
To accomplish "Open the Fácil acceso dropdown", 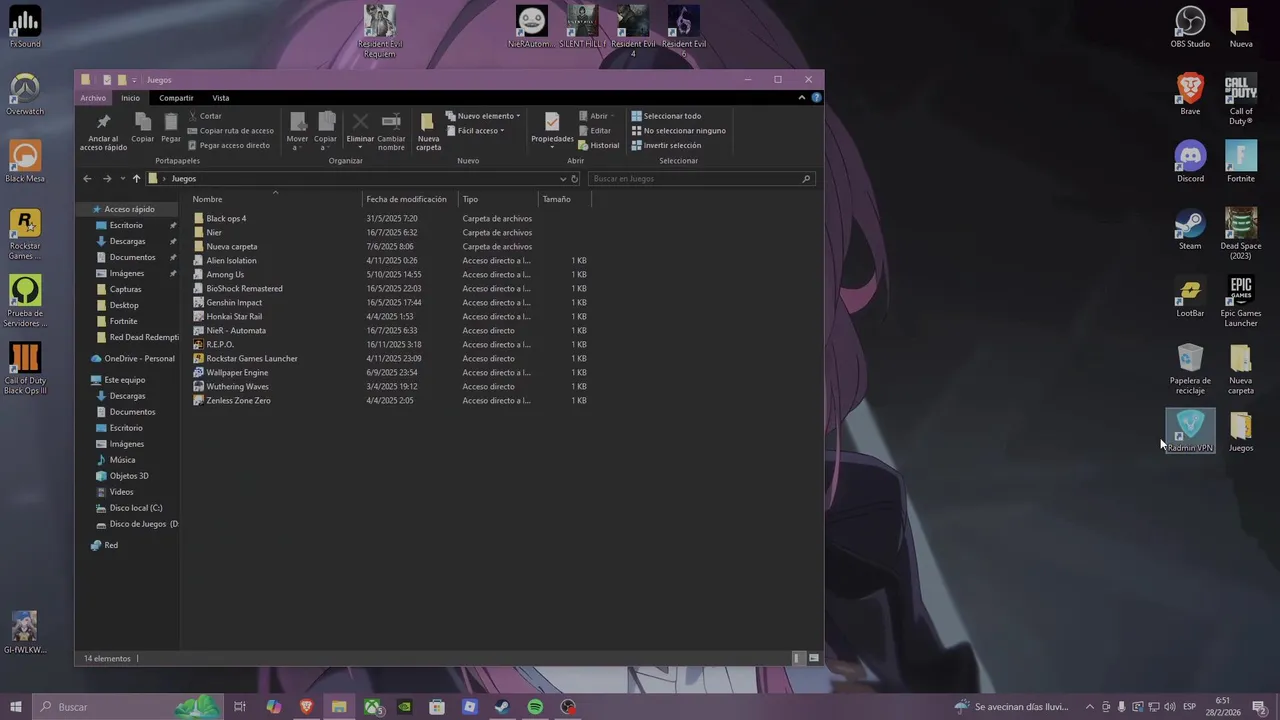I will click(475, 131).
